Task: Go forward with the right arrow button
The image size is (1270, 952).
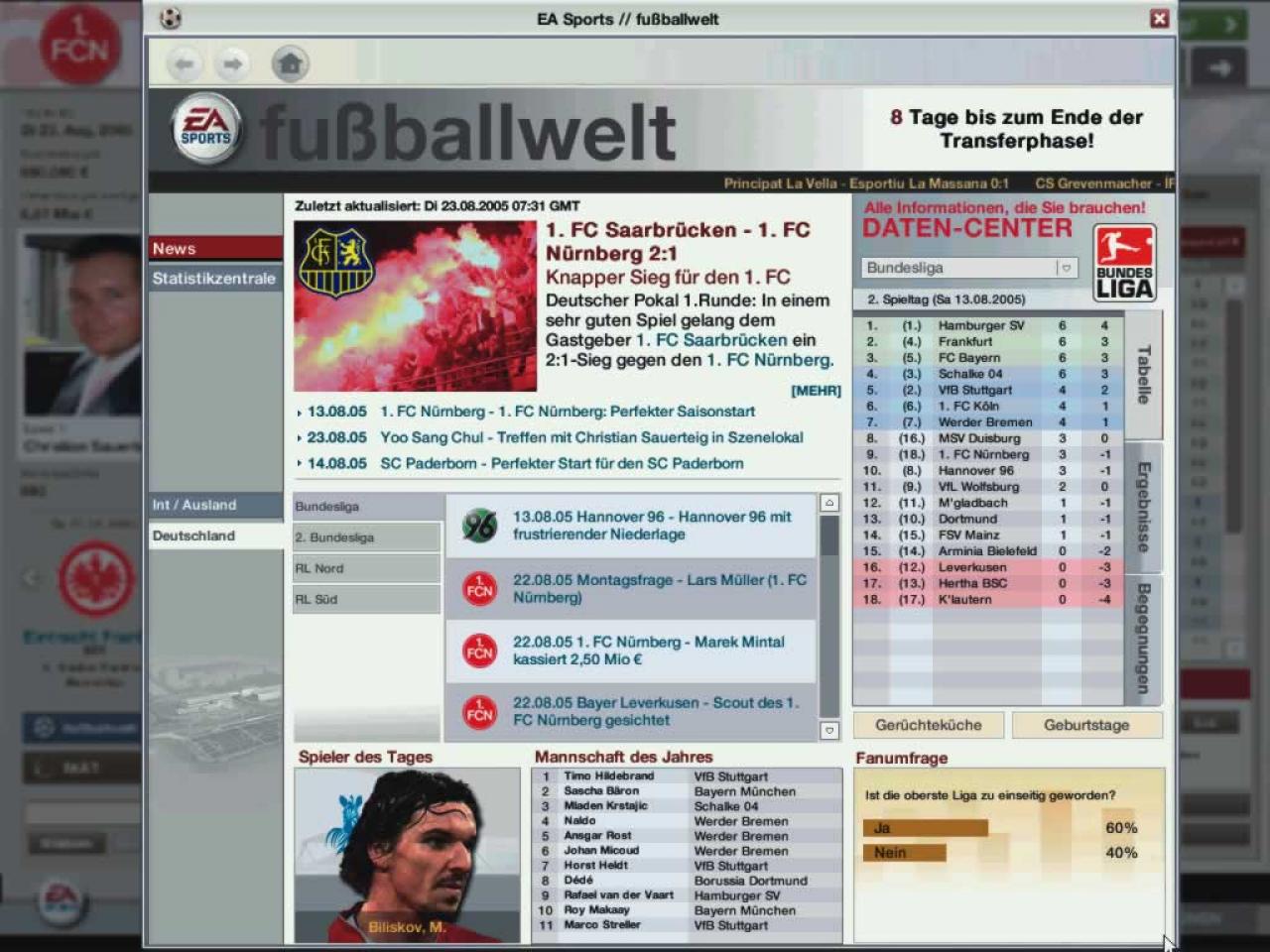Action: (x=232, y=64)
